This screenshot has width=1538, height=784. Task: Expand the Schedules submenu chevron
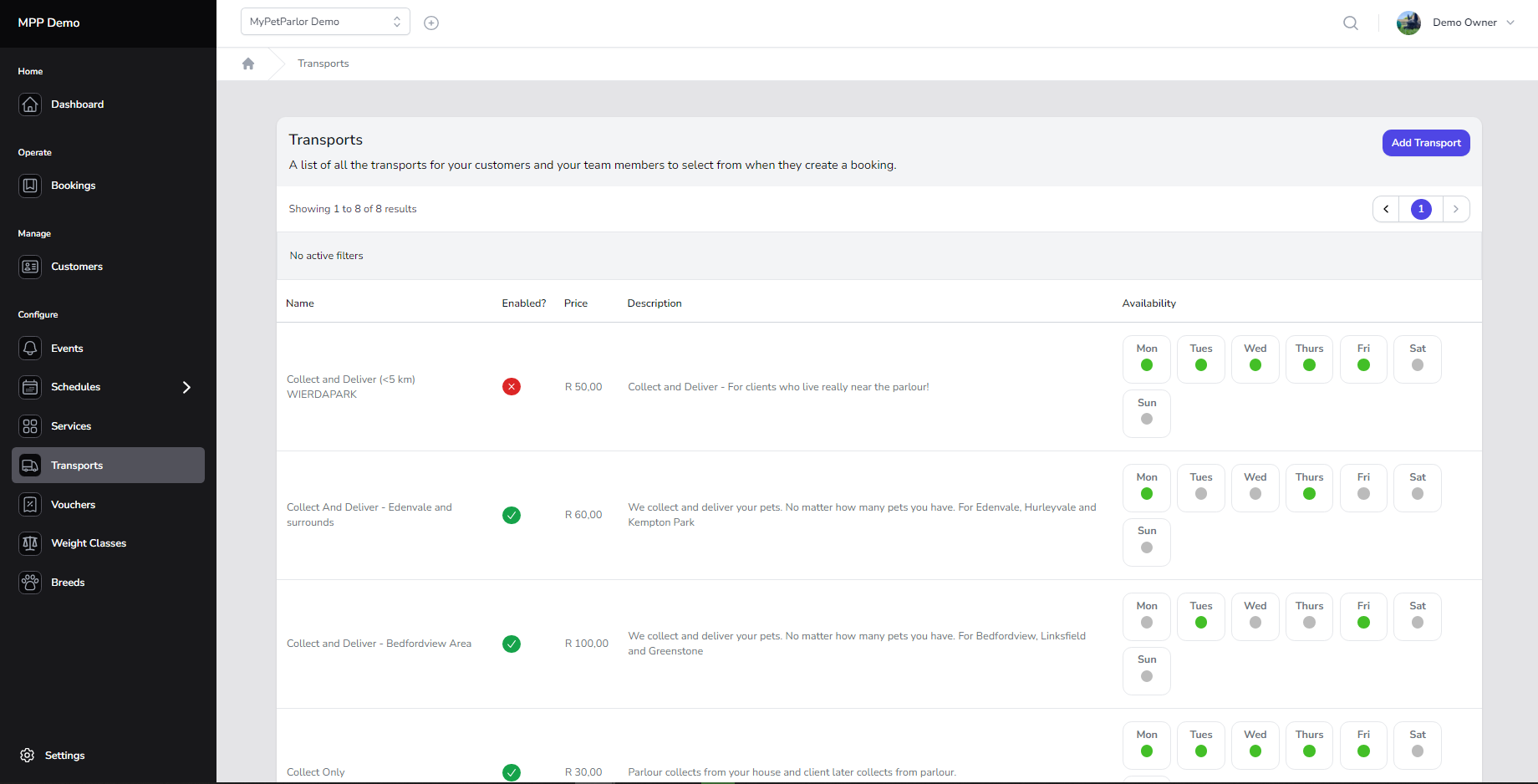pyautogui.click(x=186, y=387)
